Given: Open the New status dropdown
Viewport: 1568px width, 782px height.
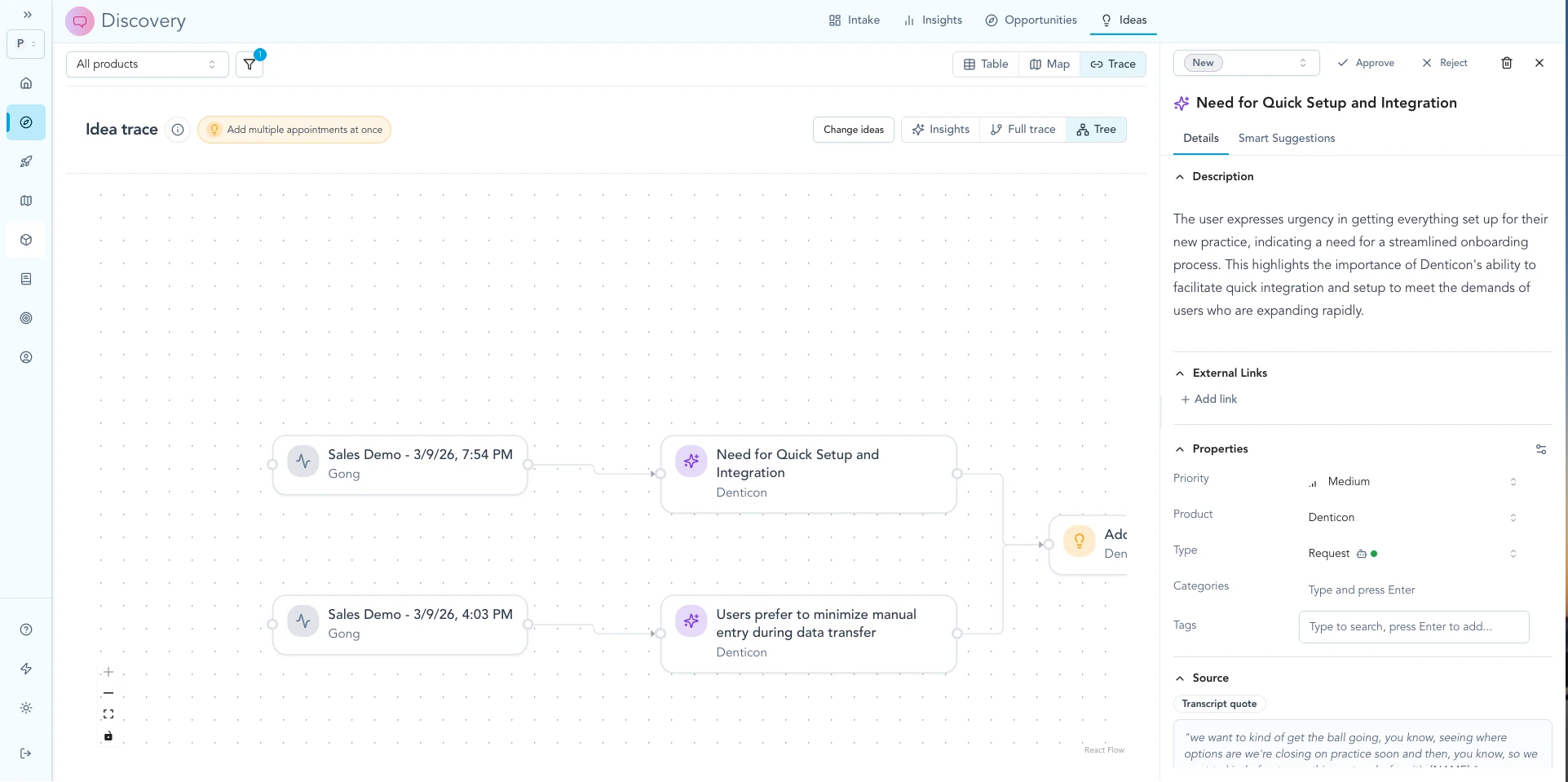Looking at the screenshot, I should point(1246,63).
